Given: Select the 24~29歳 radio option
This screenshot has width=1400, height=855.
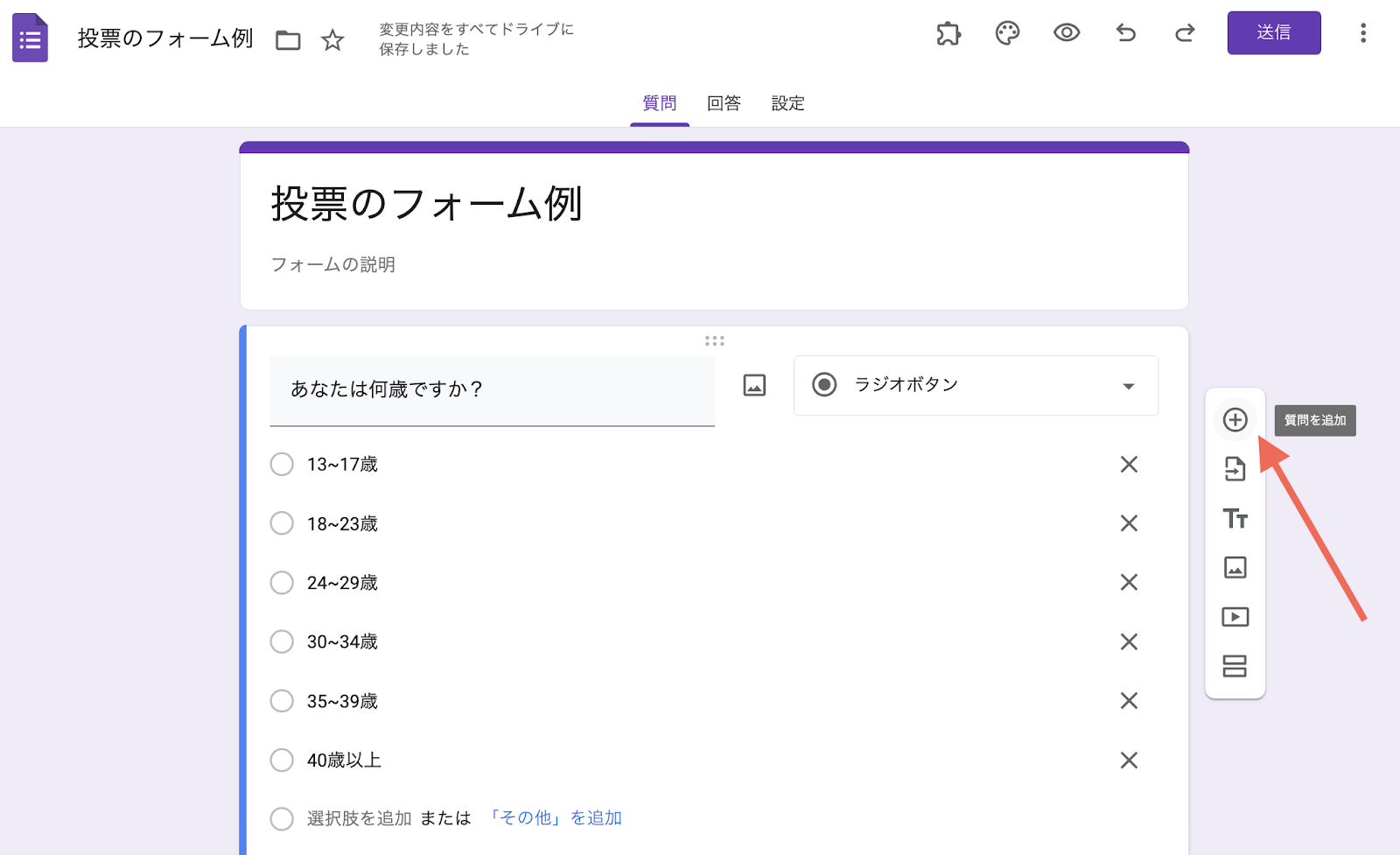Looking at the screenshot, I should tap(282, 583).
